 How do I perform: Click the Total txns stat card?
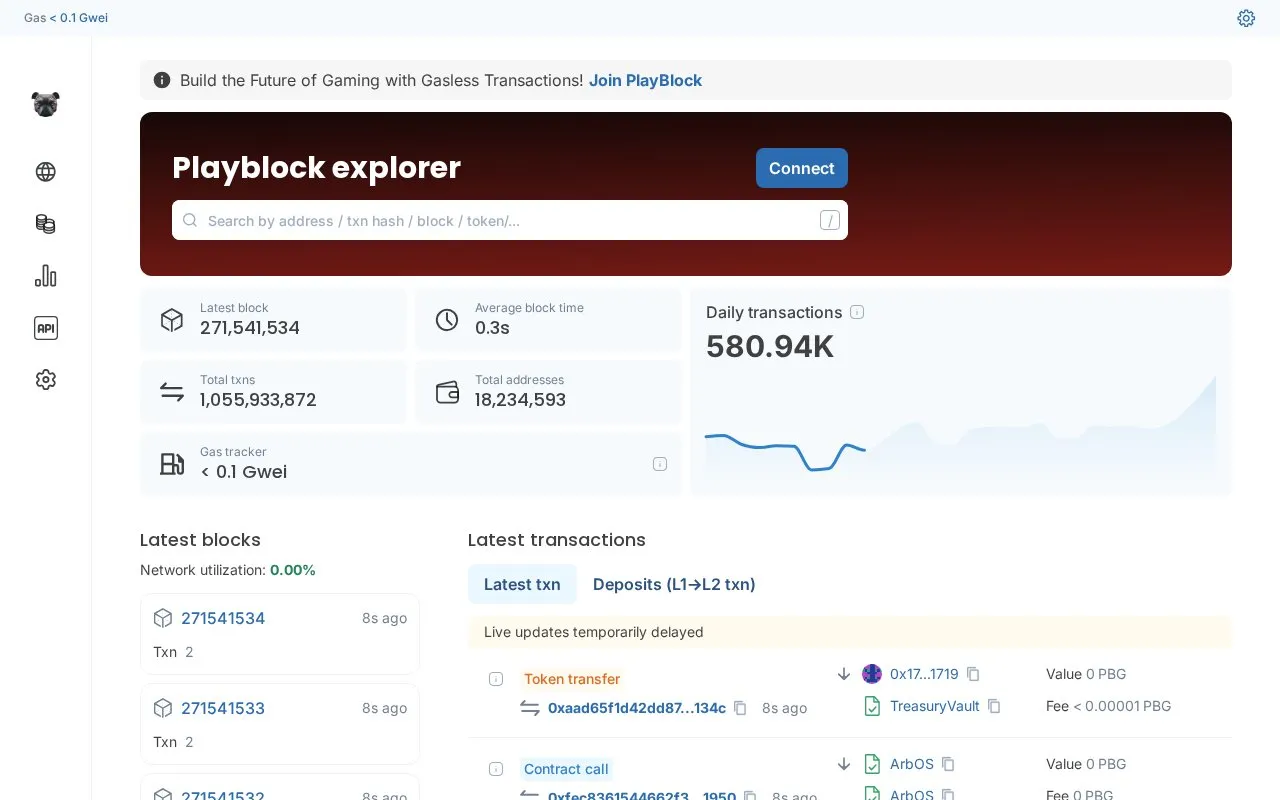273,392
